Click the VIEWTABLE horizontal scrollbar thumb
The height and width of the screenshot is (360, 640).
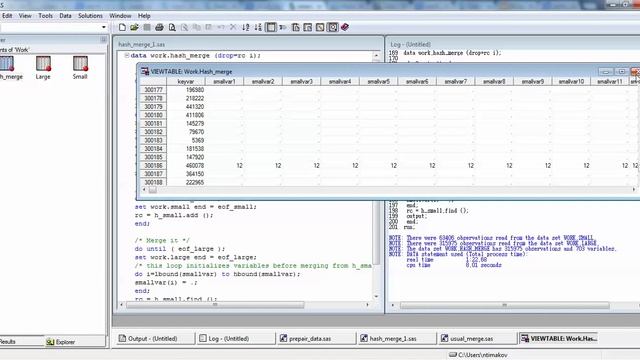[152, 190]
